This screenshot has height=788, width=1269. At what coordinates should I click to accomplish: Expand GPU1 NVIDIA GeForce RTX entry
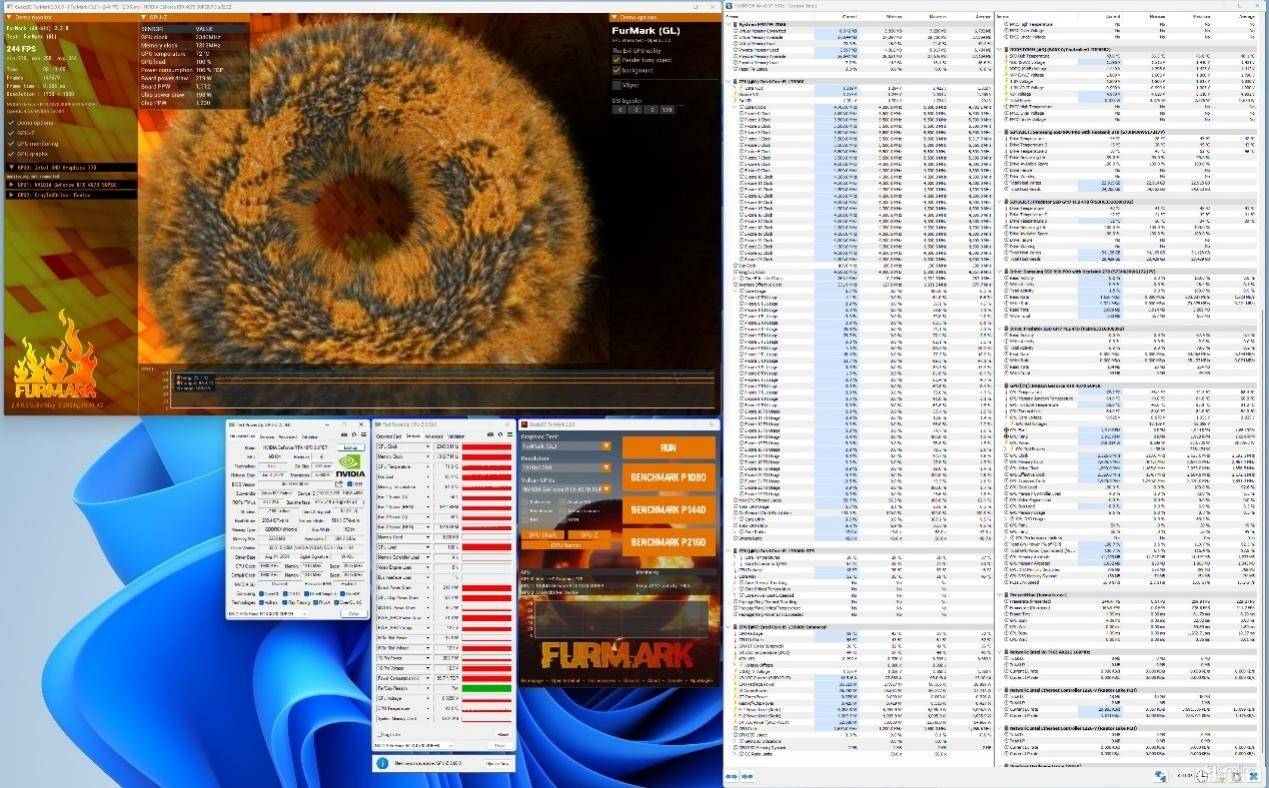click(11, 184)
